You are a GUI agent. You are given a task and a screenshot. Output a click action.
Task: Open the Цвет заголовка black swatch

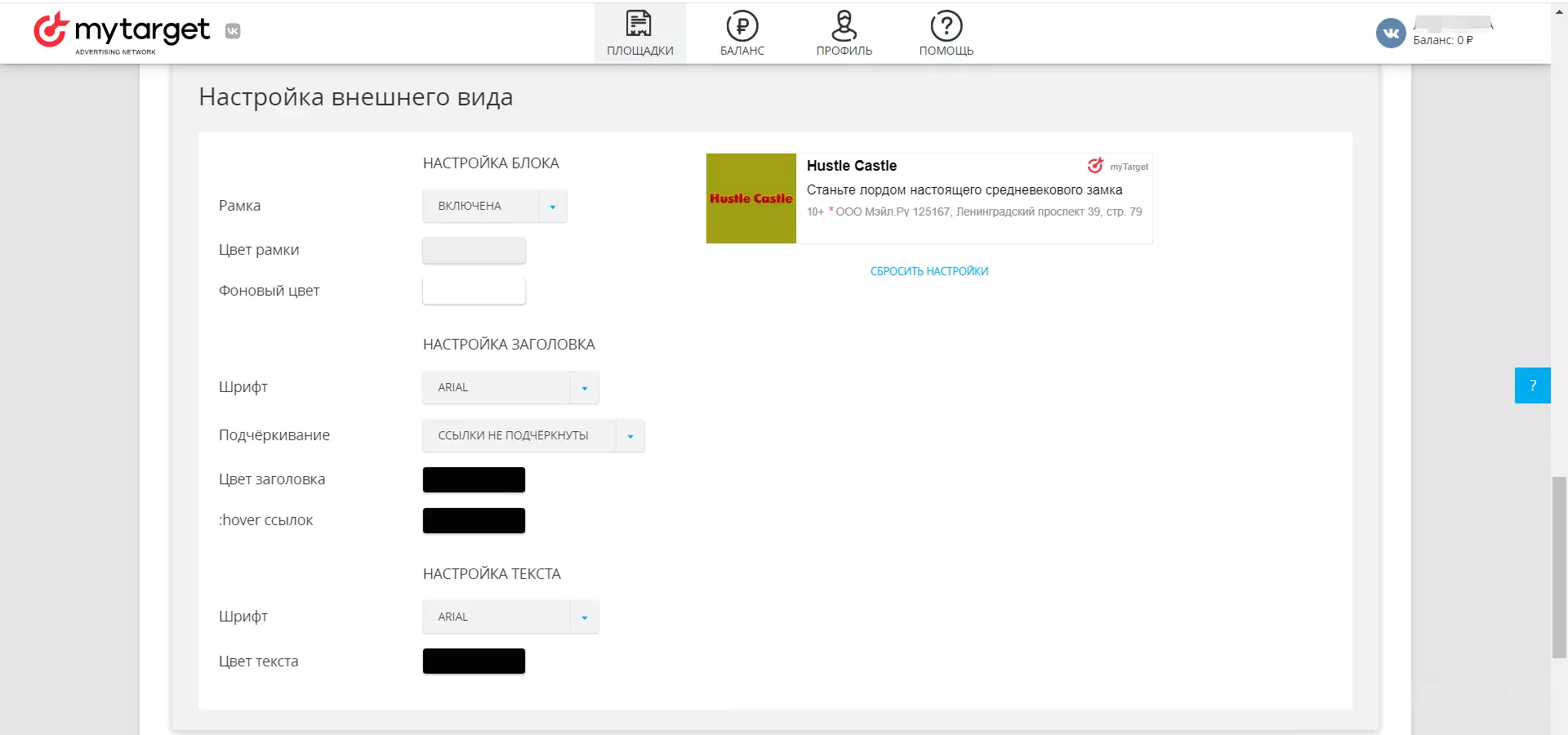(x=474, y=479)
